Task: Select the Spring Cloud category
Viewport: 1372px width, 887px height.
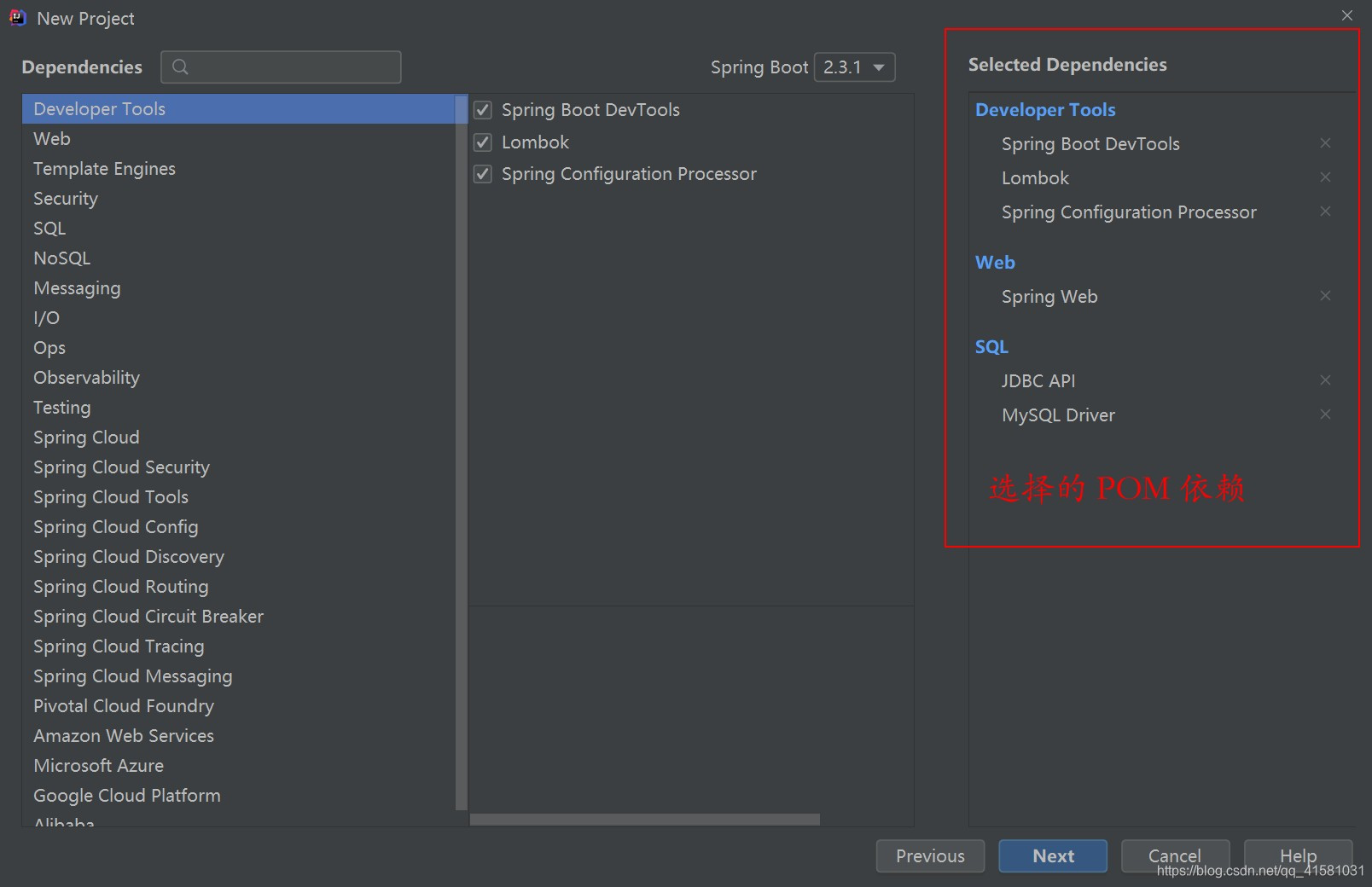Action: click(239, 438)
